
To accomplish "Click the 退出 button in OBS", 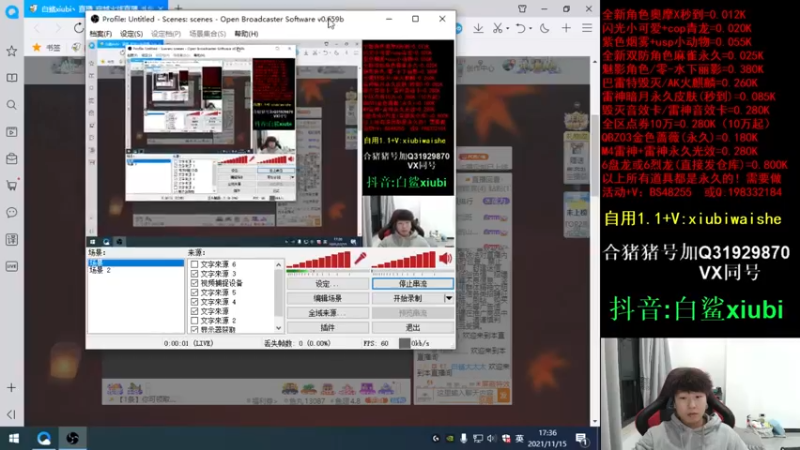I will pyautogui.click(x=412, y=328).
